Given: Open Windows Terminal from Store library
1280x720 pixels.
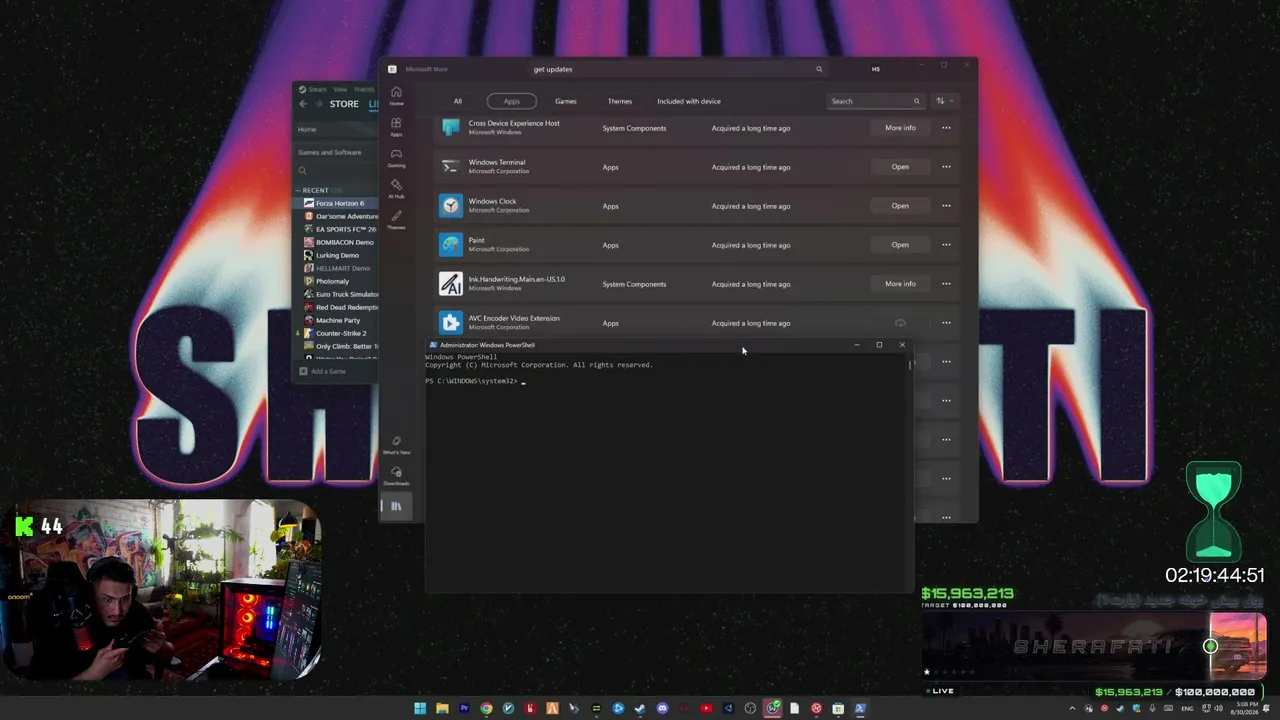Looking at the screenshot, I should coord(900,167).
